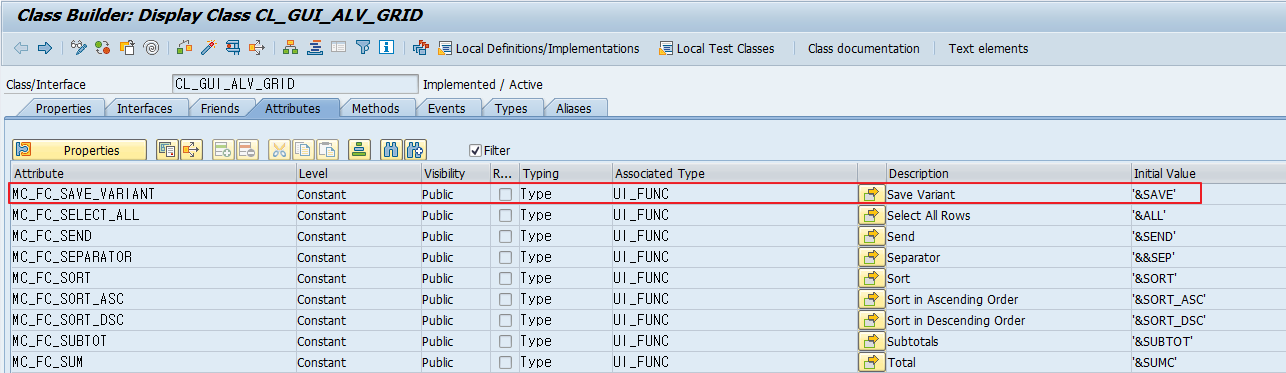The width and height of the screenshot is (1286, 373).
Task: Click the 'Sort in Ascending Order' description cell
Action: point(1008,299)
